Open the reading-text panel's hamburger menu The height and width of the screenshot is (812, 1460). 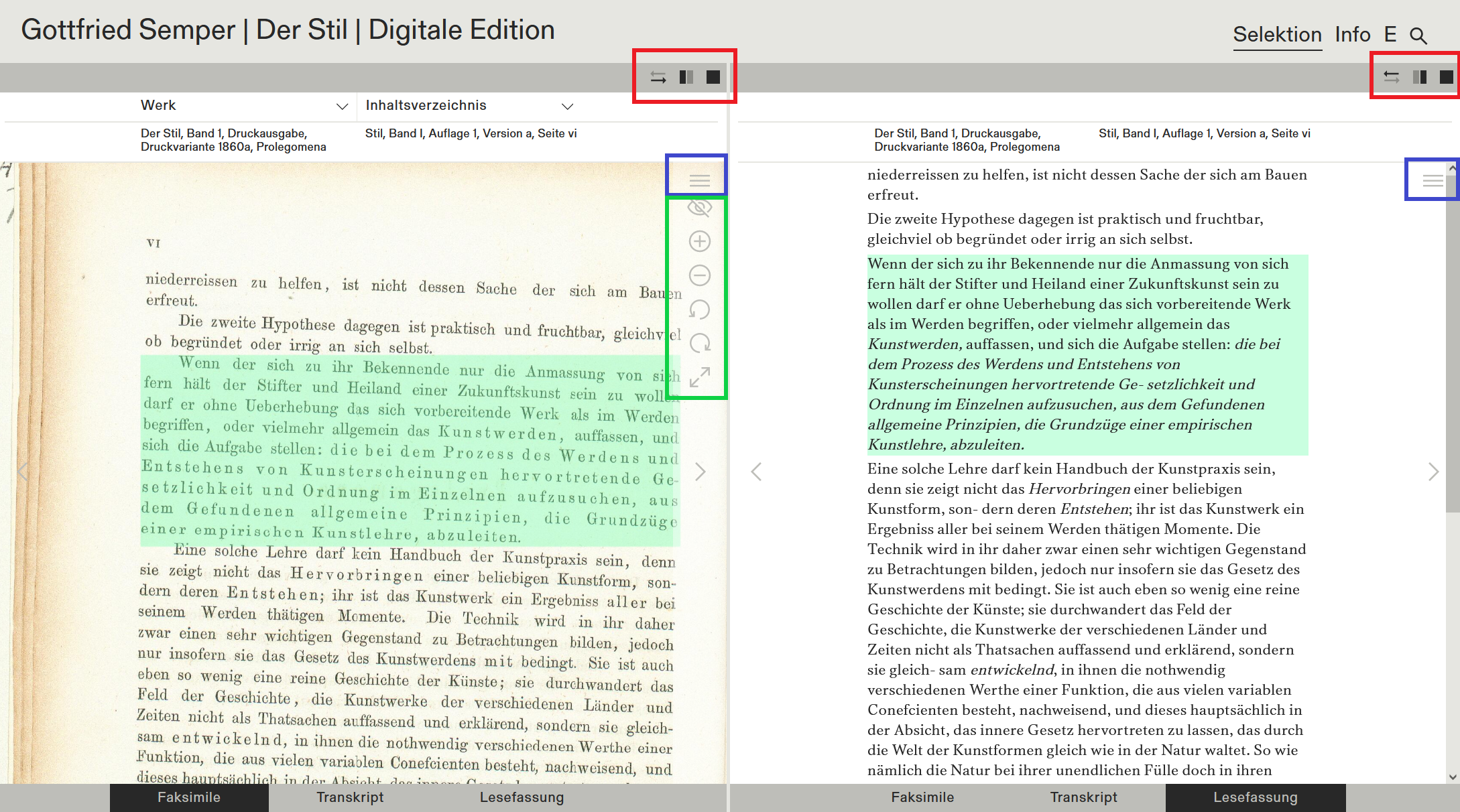tap(1433, 180)
